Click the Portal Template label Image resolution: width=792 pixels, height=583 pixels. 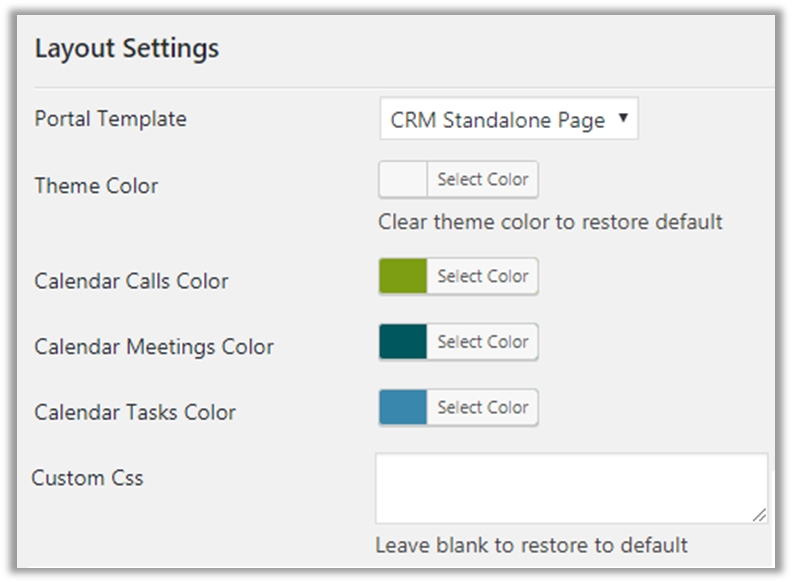[110, 119]
